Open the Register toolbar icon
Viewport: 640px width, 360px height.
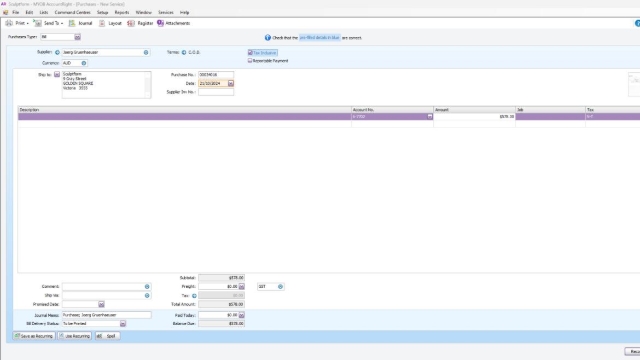coord(131,23)
